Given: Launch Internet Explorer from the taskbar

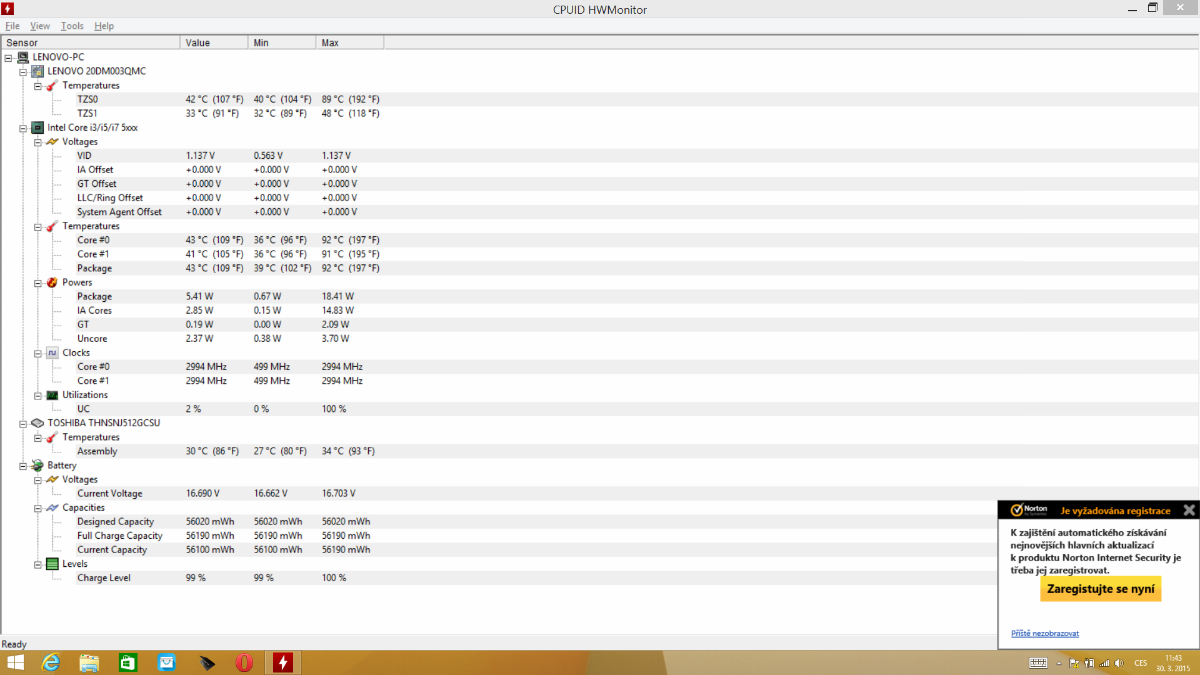Looking at the screenshot, I should pos(51,662).
